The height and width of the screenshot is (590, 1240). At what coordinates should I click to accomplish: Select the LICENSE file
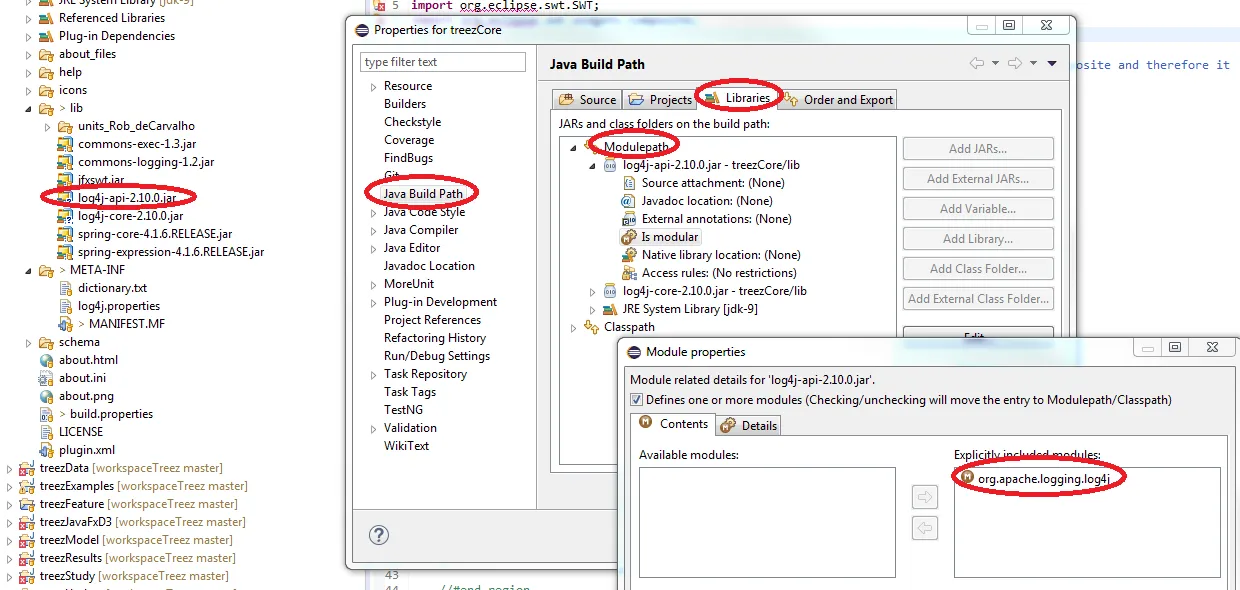[x=81, y=432]
